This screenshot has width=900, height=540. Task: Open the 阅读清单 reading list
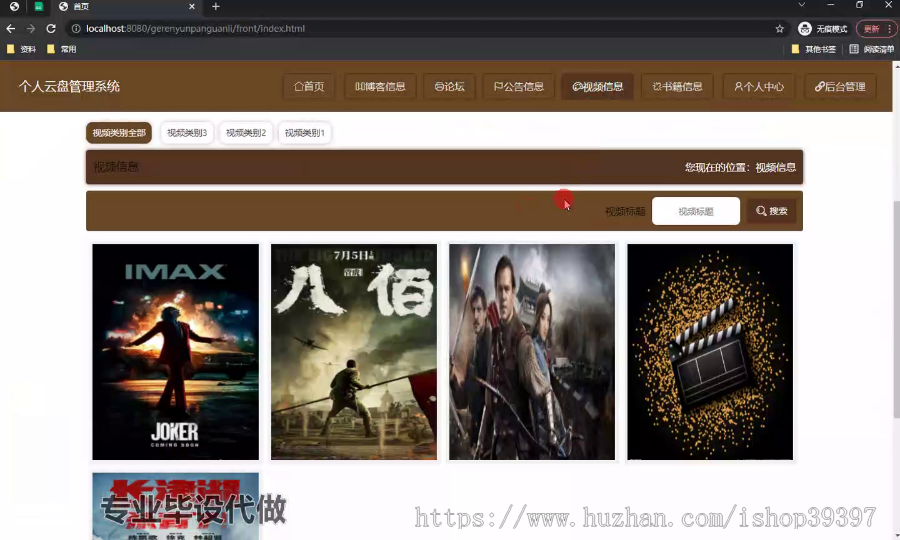tap(871, 49)
